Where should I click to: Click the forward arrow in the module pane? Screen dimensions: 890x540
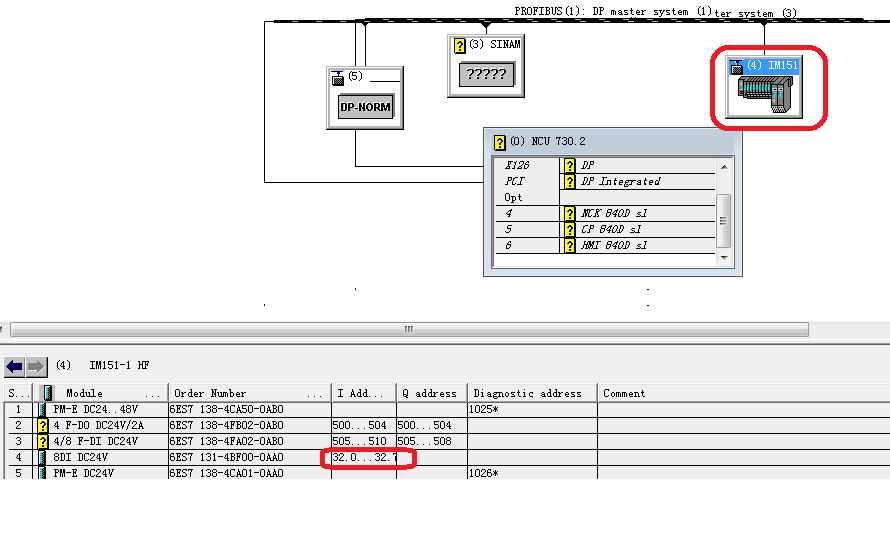click(x=36, y=367)
